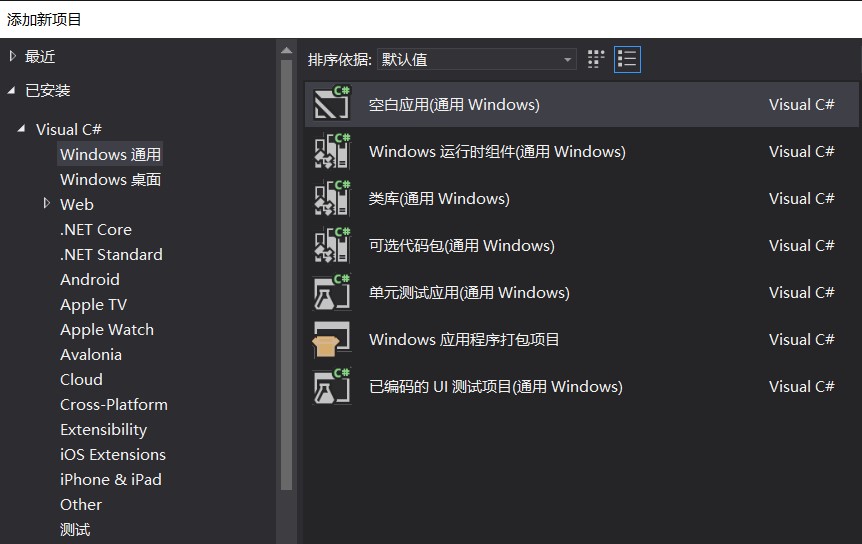The width and height of the screenshot is (862, 544).
Task: Click Visual C# label on 单元测试应用 row
Action: (x=802, y=292)
